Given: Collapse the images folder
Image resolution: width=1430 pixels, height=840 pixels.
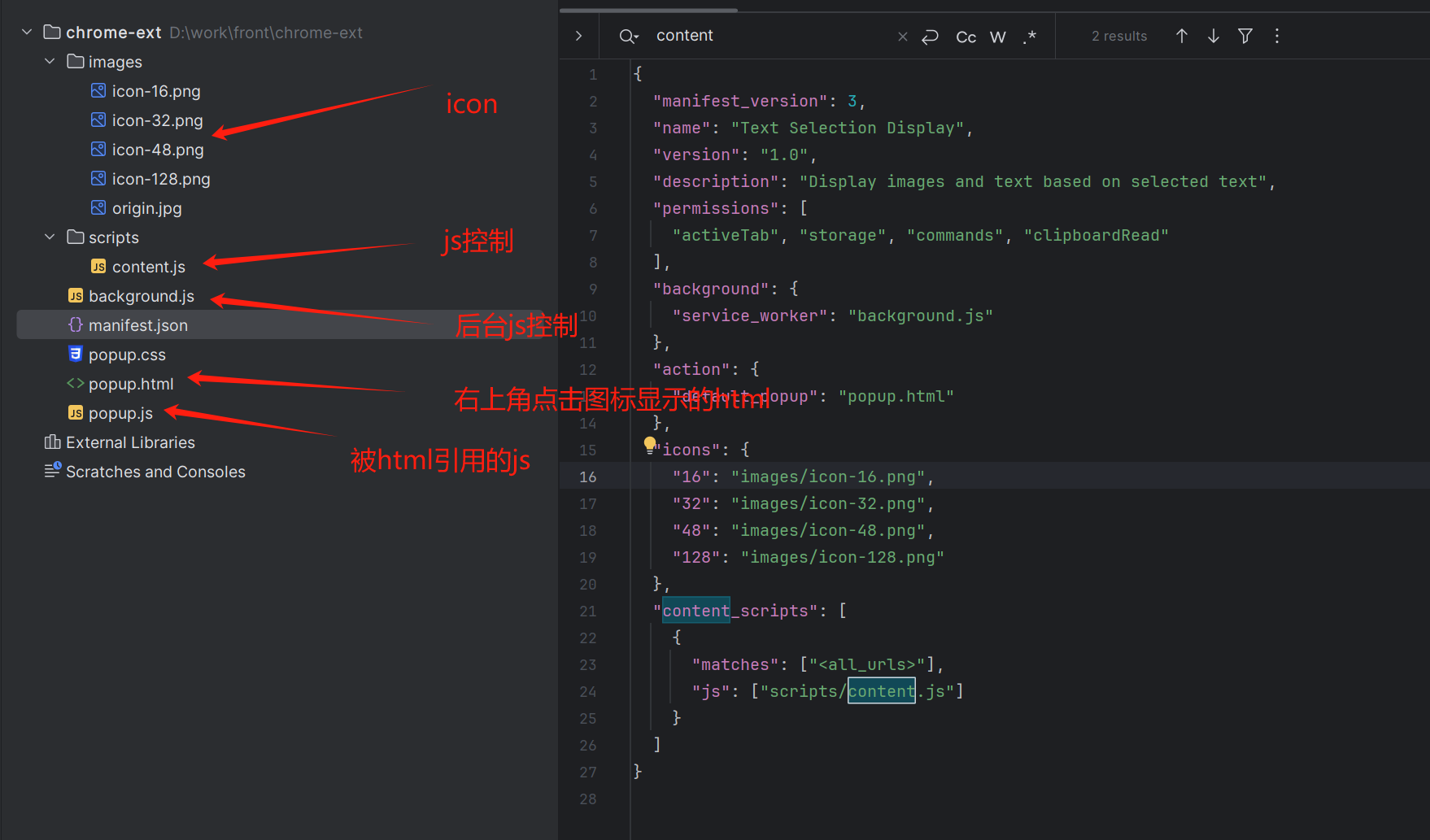Looking at the screenshot, I should (50, 62).
